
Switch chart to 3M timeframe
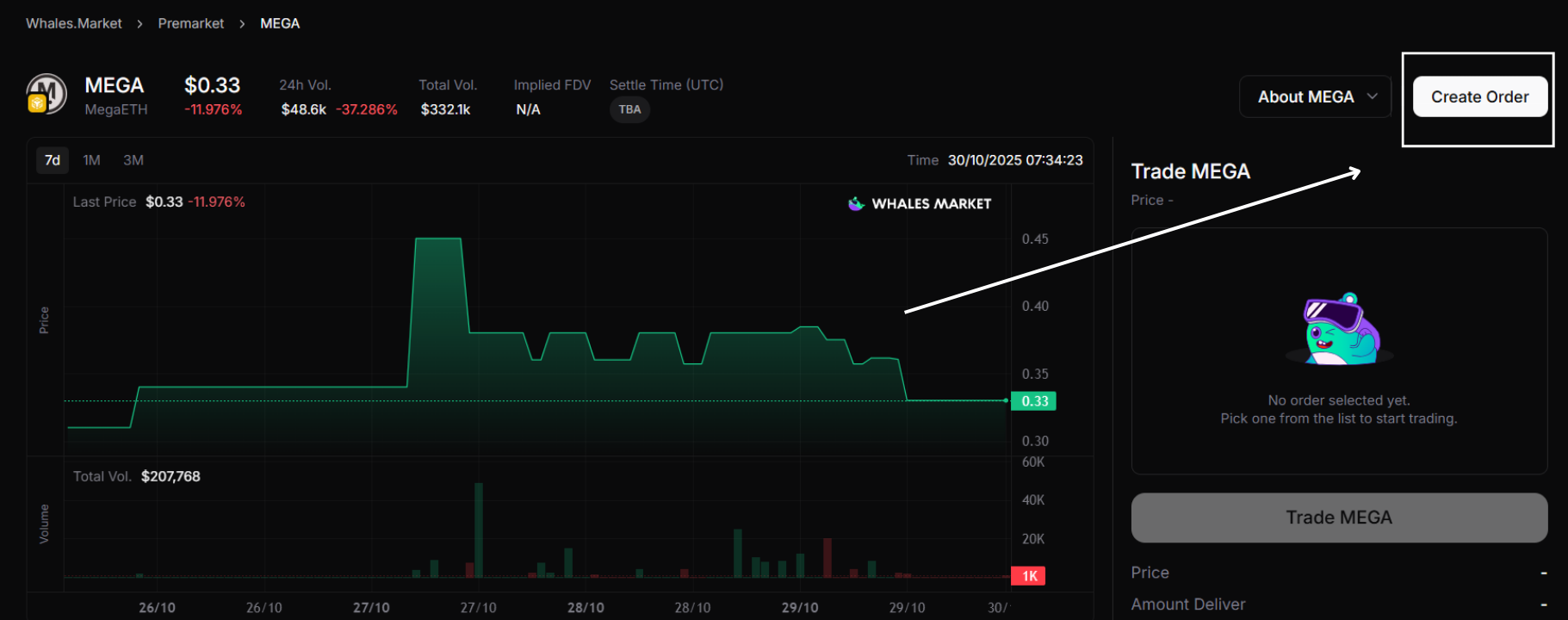[x=133, y=160]
